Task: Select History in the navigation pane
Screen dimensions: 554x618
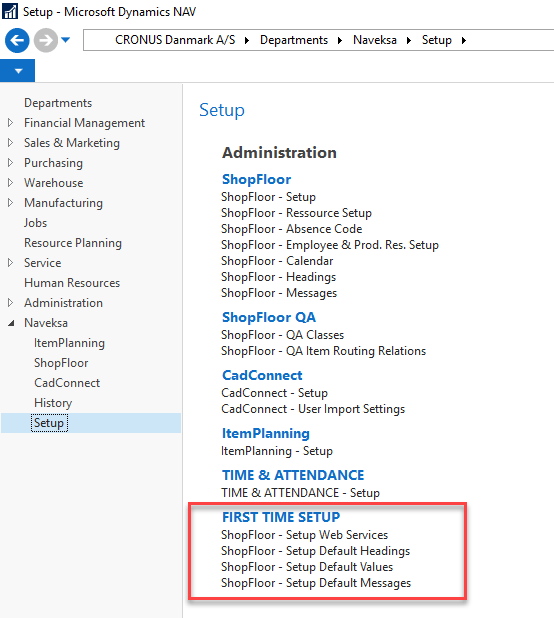Action: [x=53, y=403]
